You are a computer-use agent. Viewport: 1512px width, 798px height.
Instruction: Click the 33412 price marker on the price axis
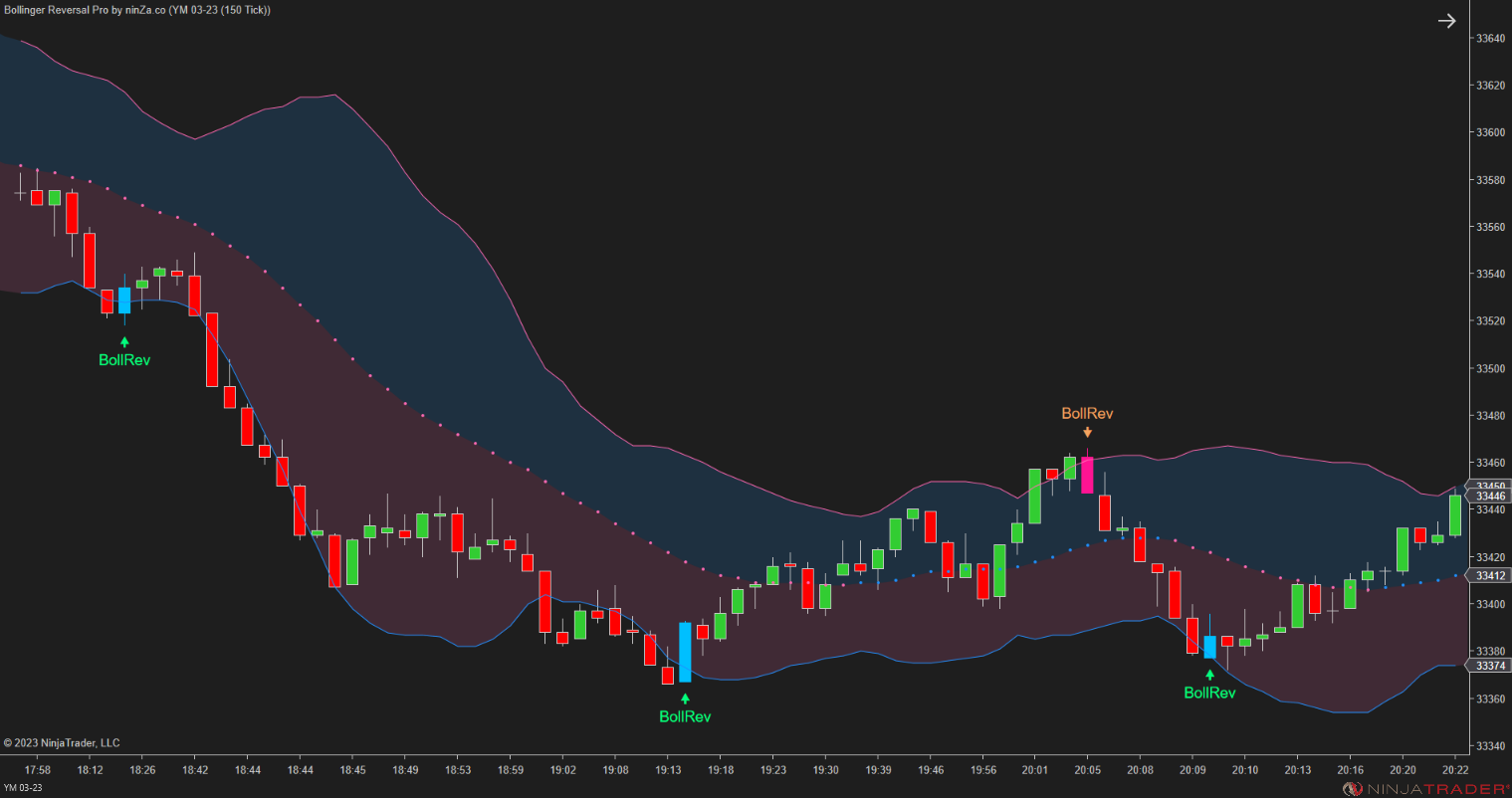click(1490, 574)
